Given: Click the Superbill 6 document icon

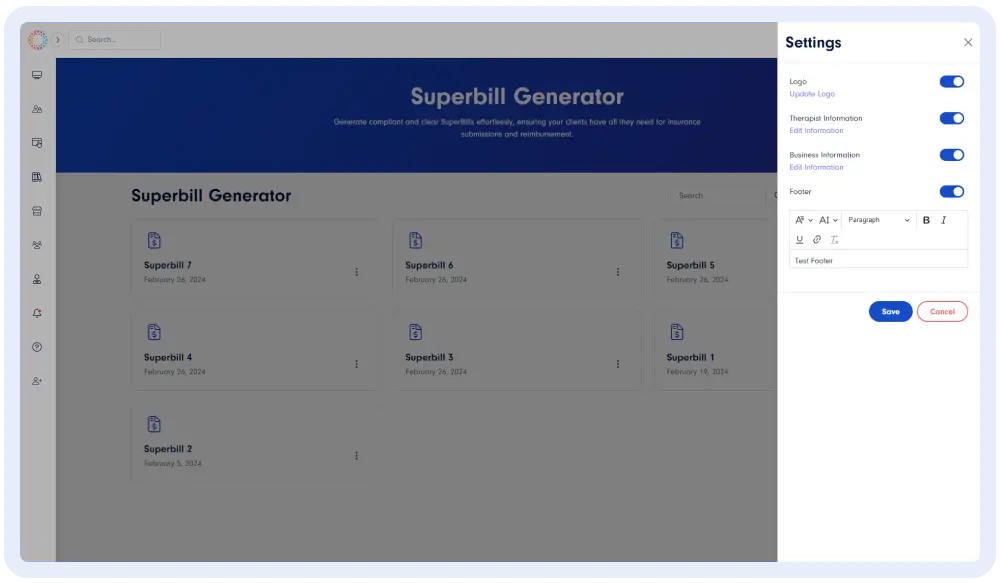Looking at the screenshot, I should tap(415, 240).
